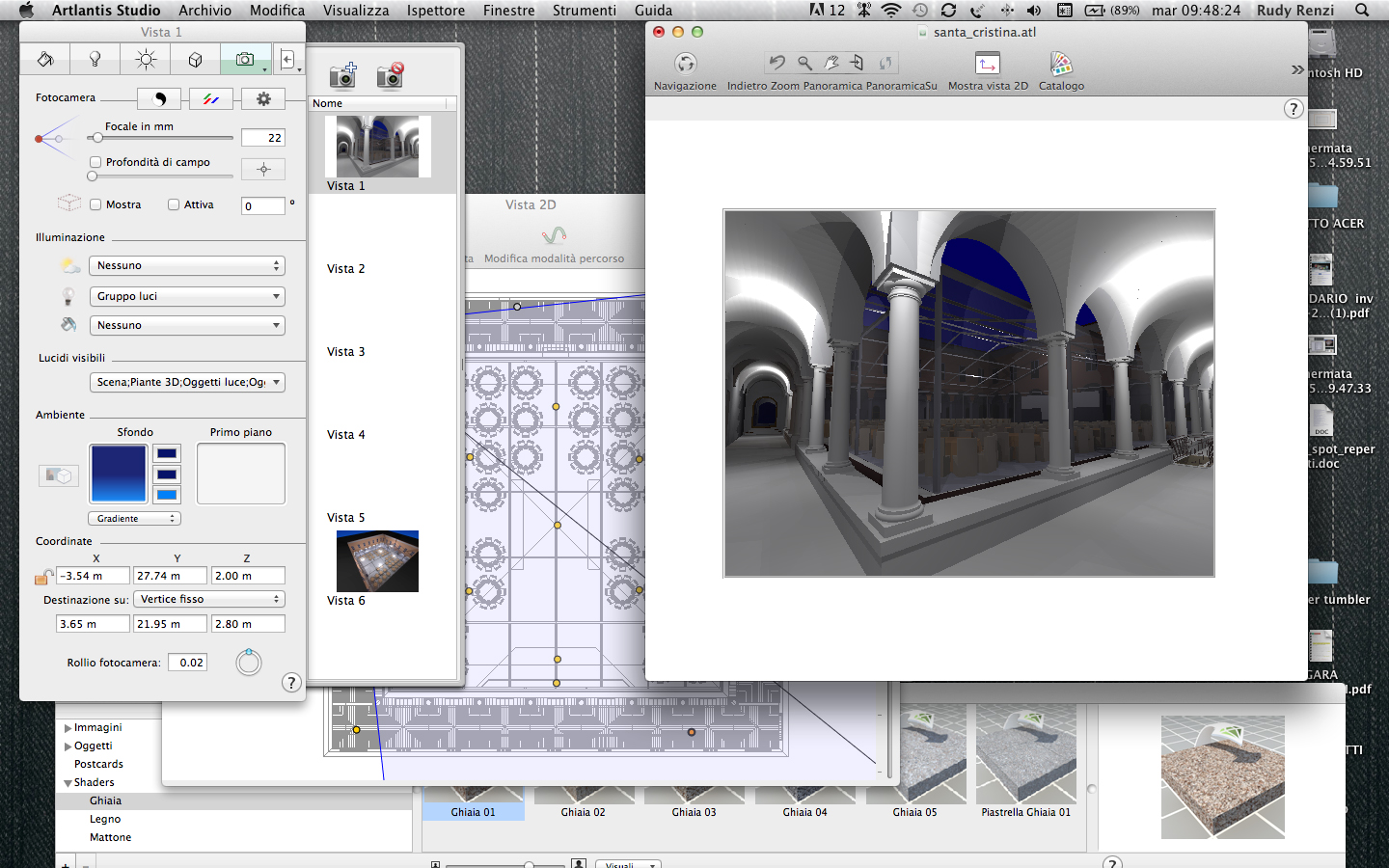The width and height of the screenshot is (1389, 868).
Task: Click the camera settings gear button
Action: (x=263, y=98)
